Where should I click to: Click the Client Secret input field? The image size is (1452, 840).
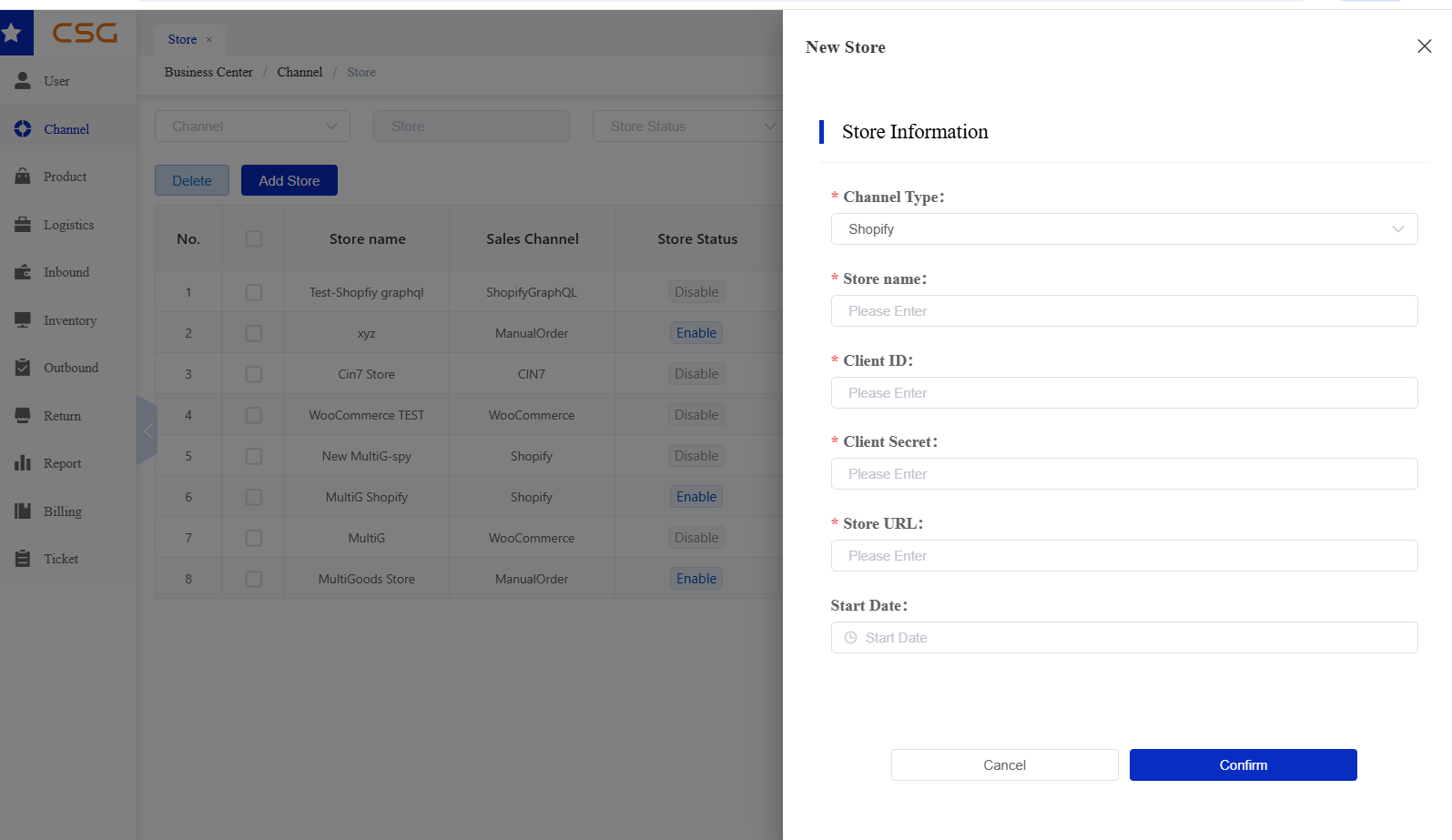1124,474
